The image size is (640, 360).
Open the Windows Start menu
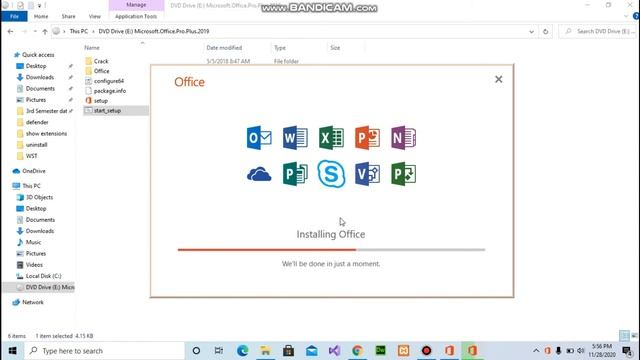point(12,351)
